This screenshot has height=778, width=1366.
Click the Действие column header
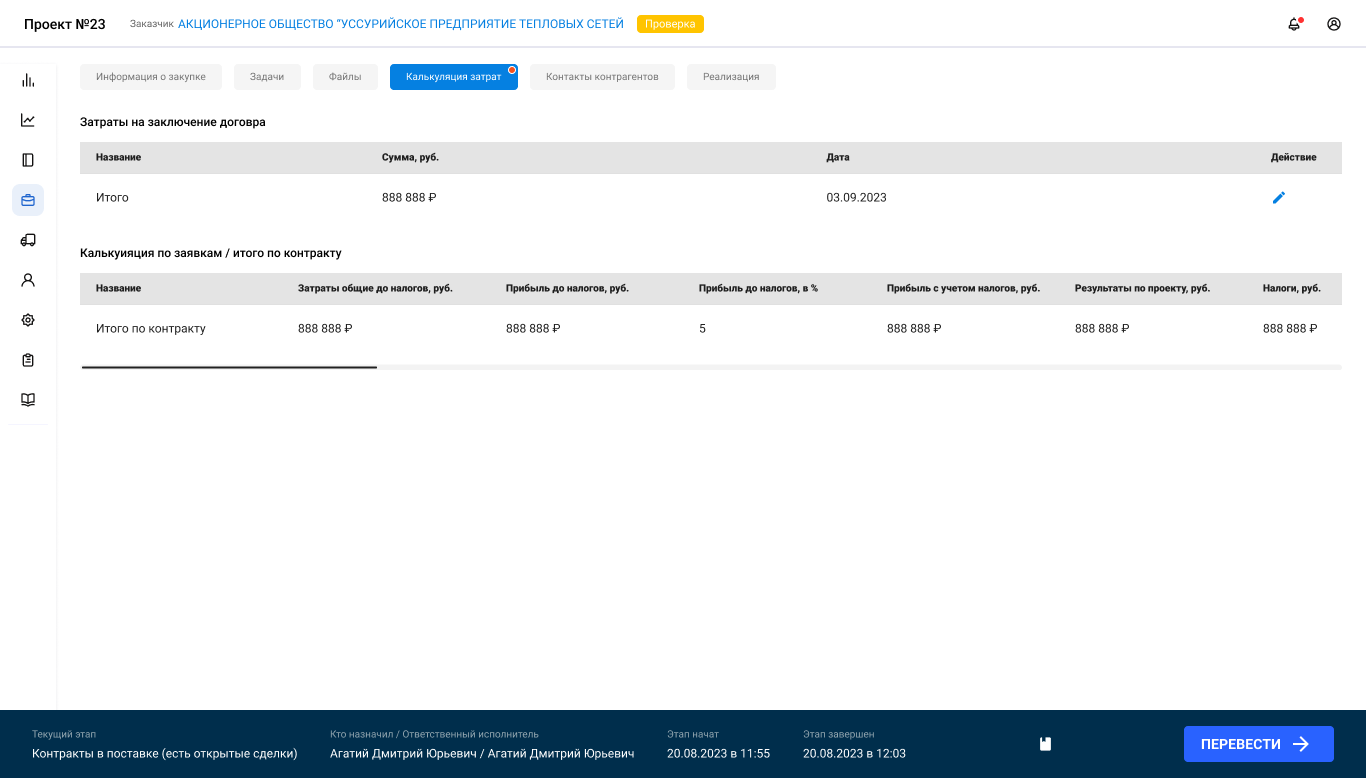1293,158
